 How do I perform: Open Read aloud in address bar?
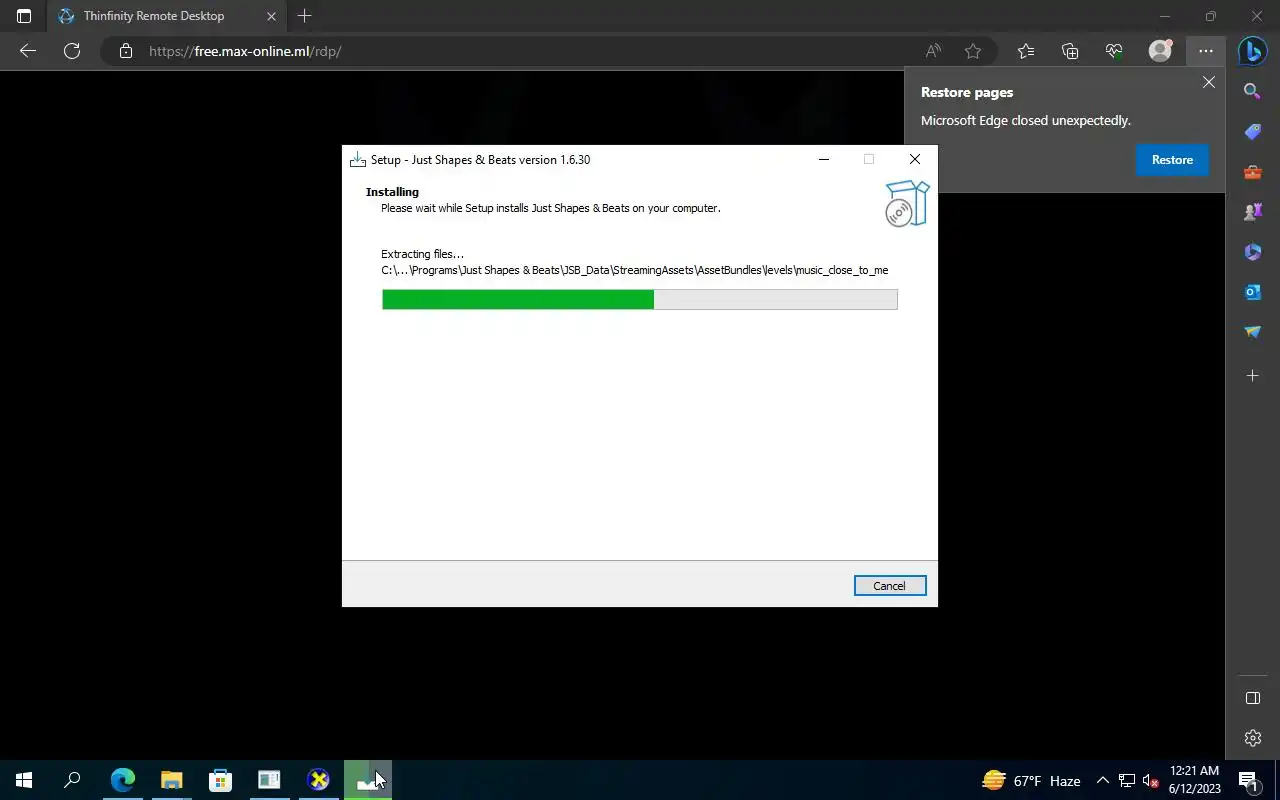point(933,51)
